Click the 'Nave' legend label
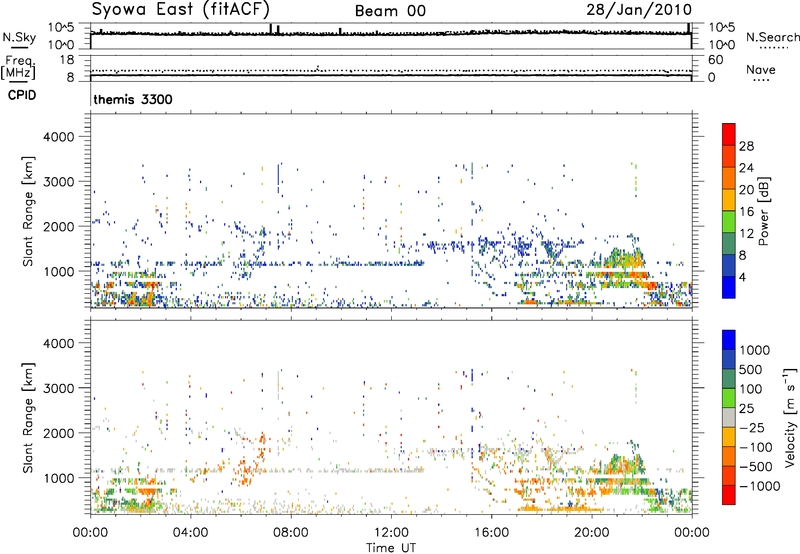Image resolution: width=800 pixels, height=554 pixels. point(761,70)
